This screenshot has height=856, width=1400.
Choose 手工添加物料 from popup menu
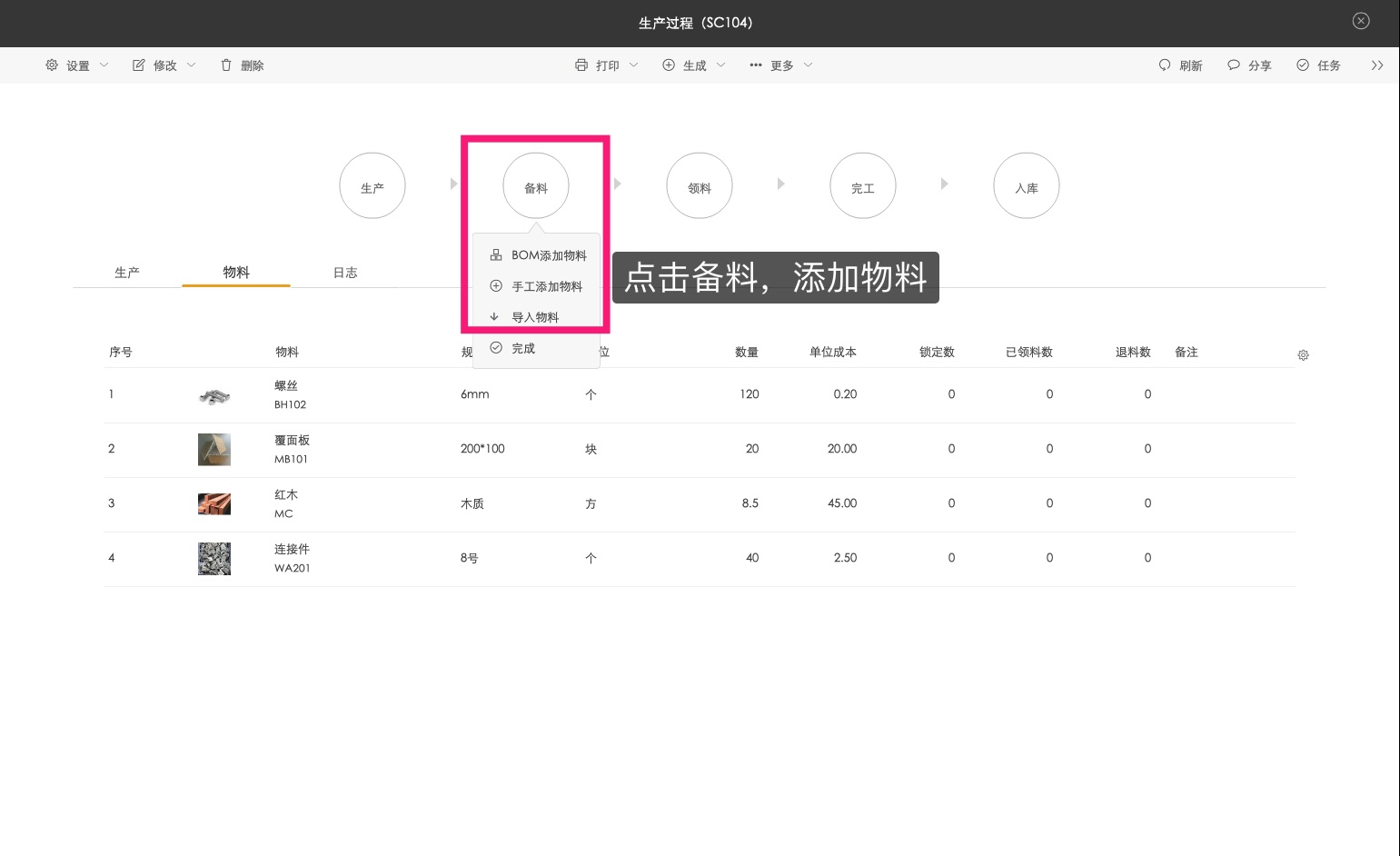coord(546,286)
